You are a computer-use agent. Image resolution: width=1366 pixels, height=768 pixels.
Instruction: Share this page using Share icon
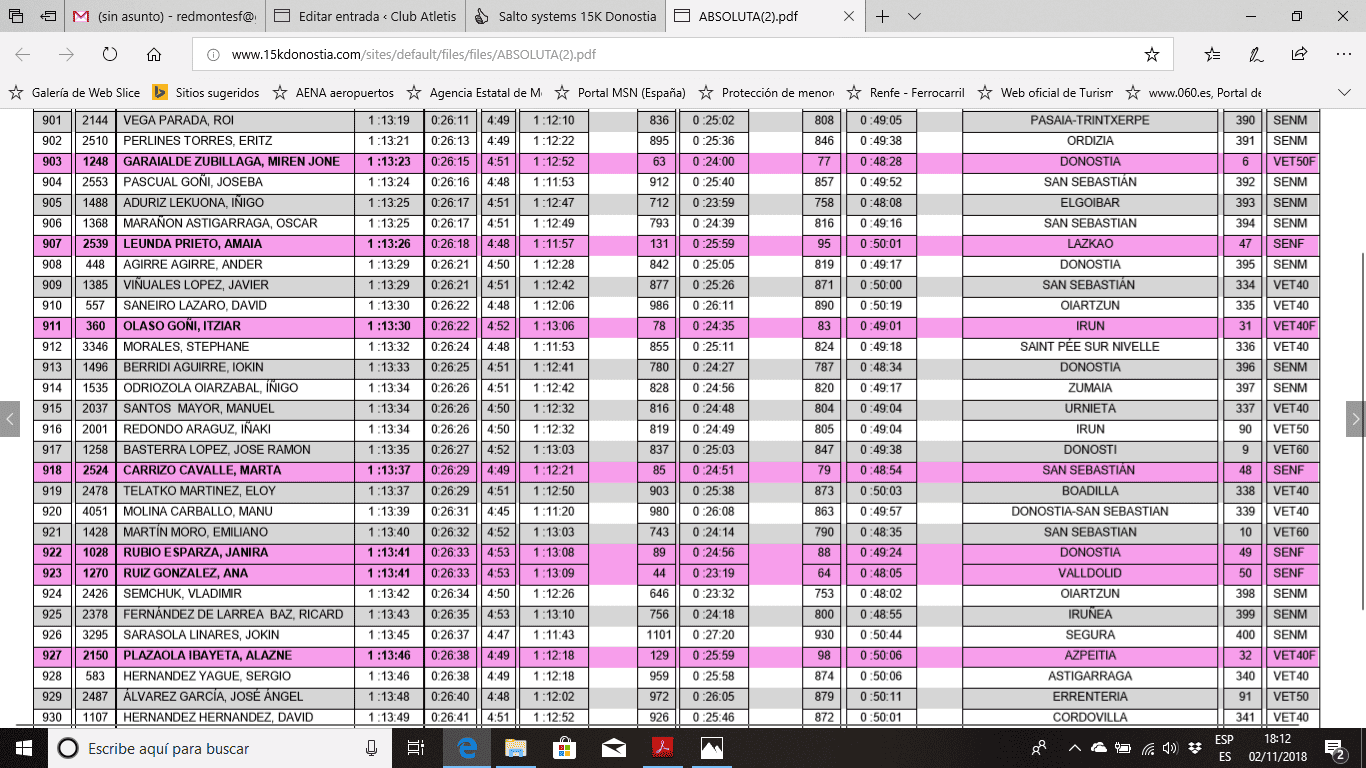(1299, 55)
